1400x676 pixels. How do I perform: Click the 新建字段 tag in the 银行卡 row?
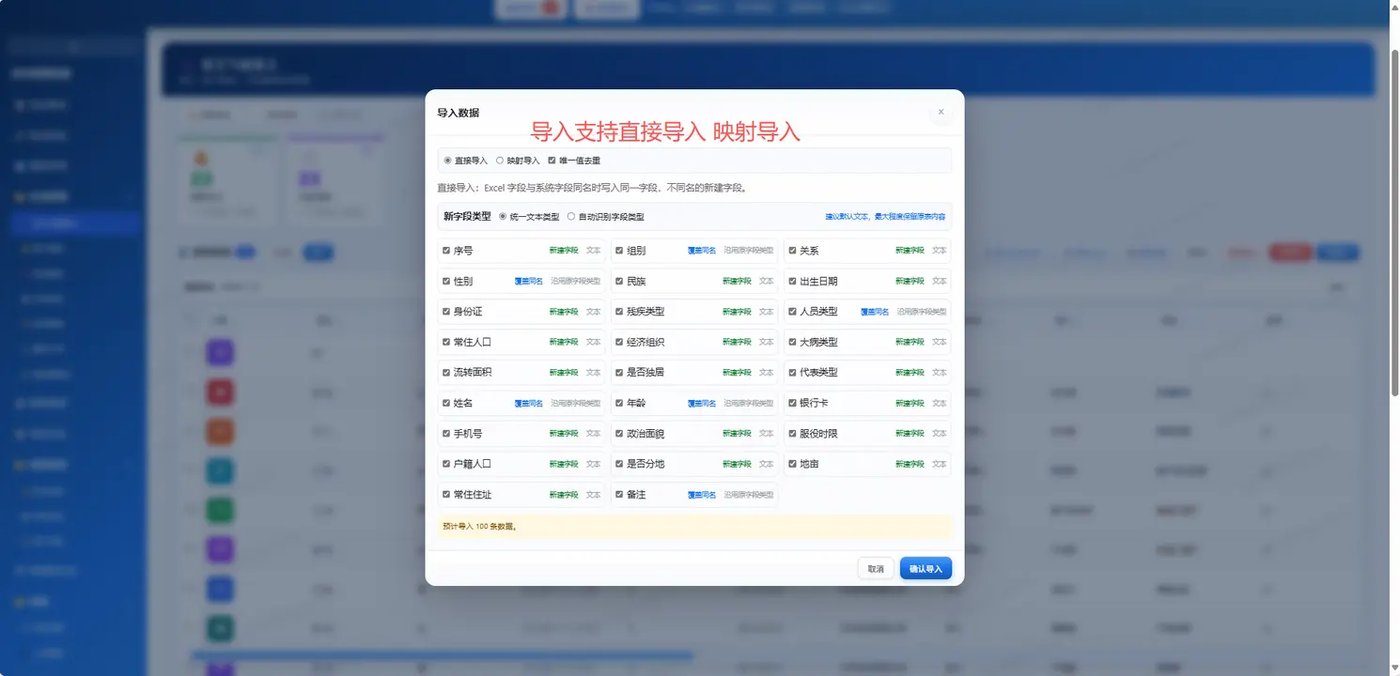pyautogui.click(x=910, y=403)
